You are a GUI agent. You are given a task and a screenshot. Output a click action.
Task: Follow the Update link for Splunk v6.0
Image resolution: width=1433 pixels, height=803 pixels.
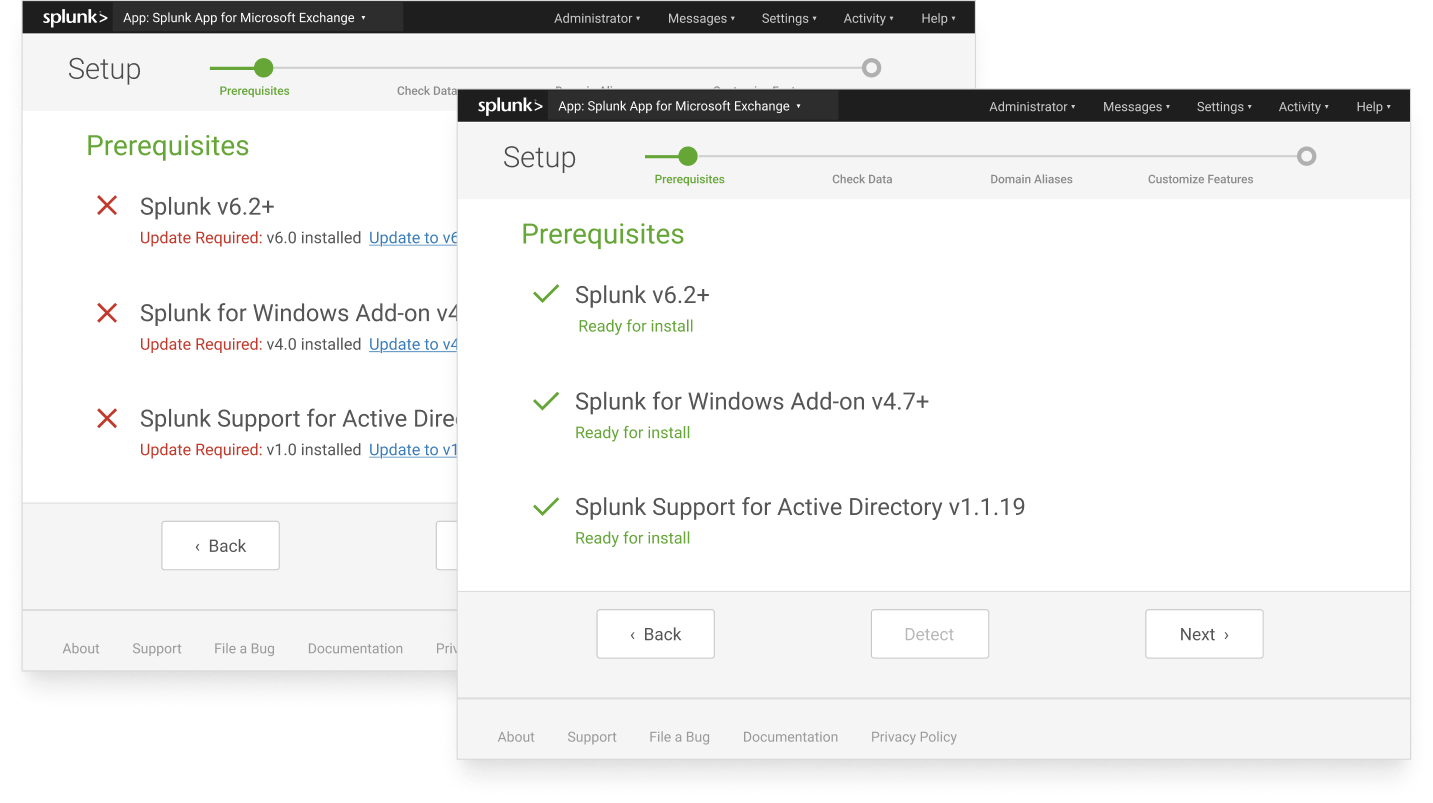(413, 238)
